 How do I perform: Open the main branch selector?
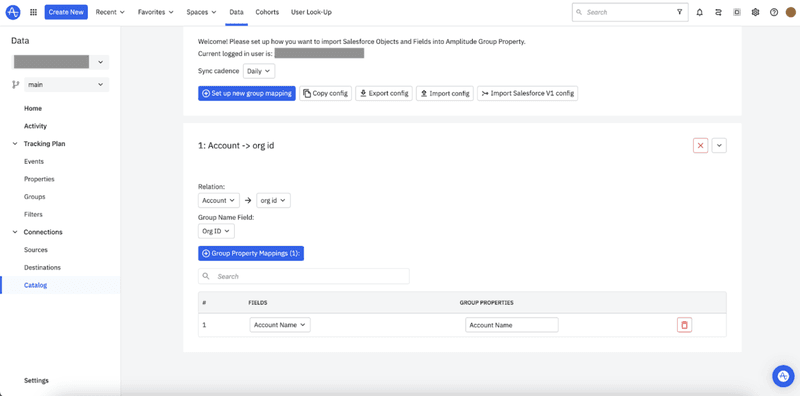tap(66, 85)
